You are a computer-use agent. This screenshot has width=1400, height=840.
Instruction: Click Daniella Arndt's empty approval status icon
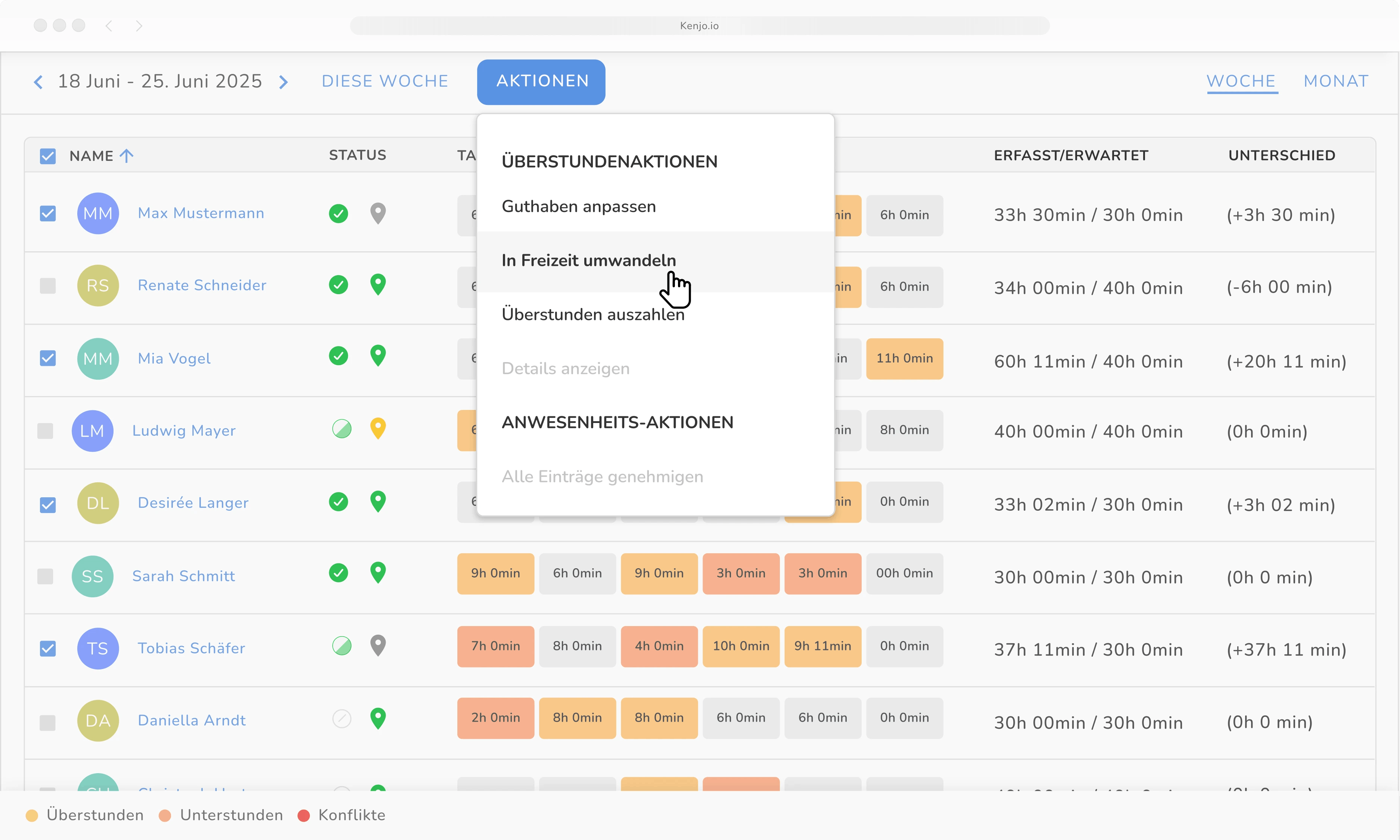coord(342,719)
